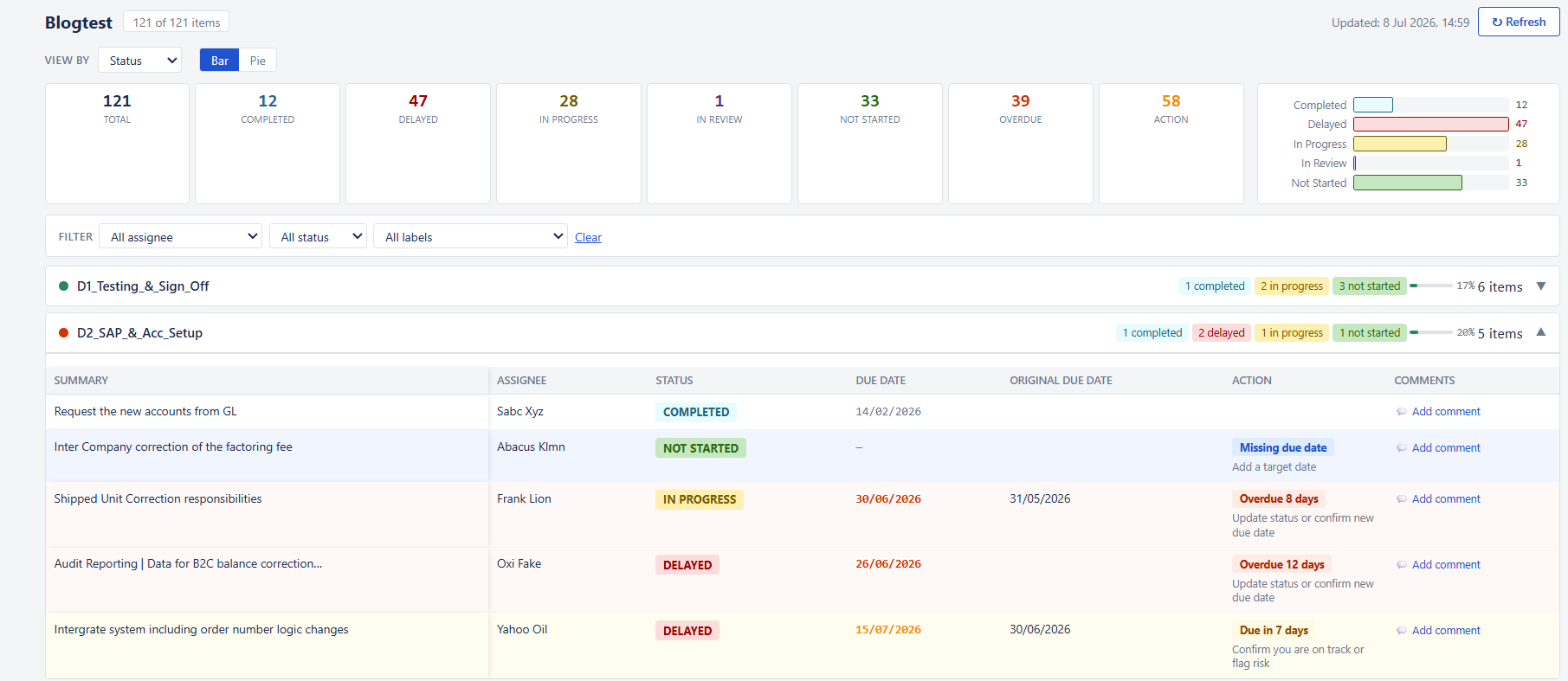1568x681 pixels.
Task: Select the 28 In Progress summary card
Action: [x=569, y=144]
